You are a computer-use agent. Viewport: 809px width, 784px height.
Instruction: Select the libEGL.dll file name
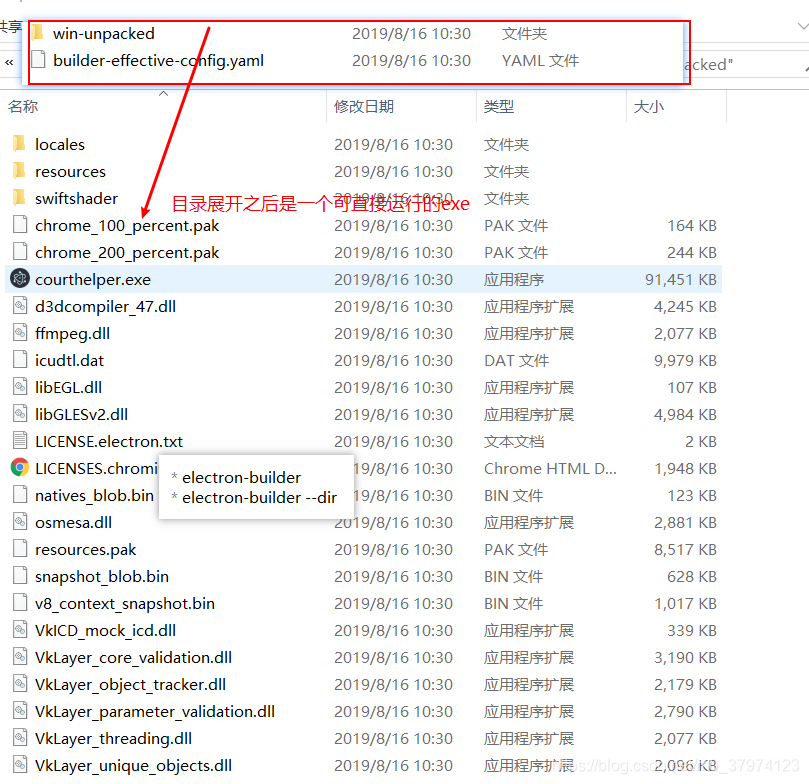pyautogui.click(x=68, y=387)
